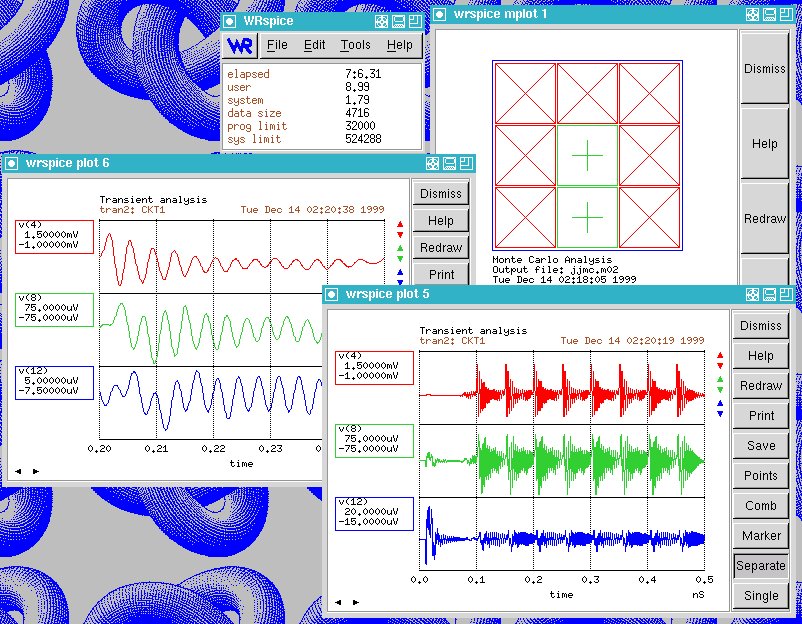Click the left arrow below the plot 6 graph
This screenshot has width=802, height=624.
coord(18,471)
